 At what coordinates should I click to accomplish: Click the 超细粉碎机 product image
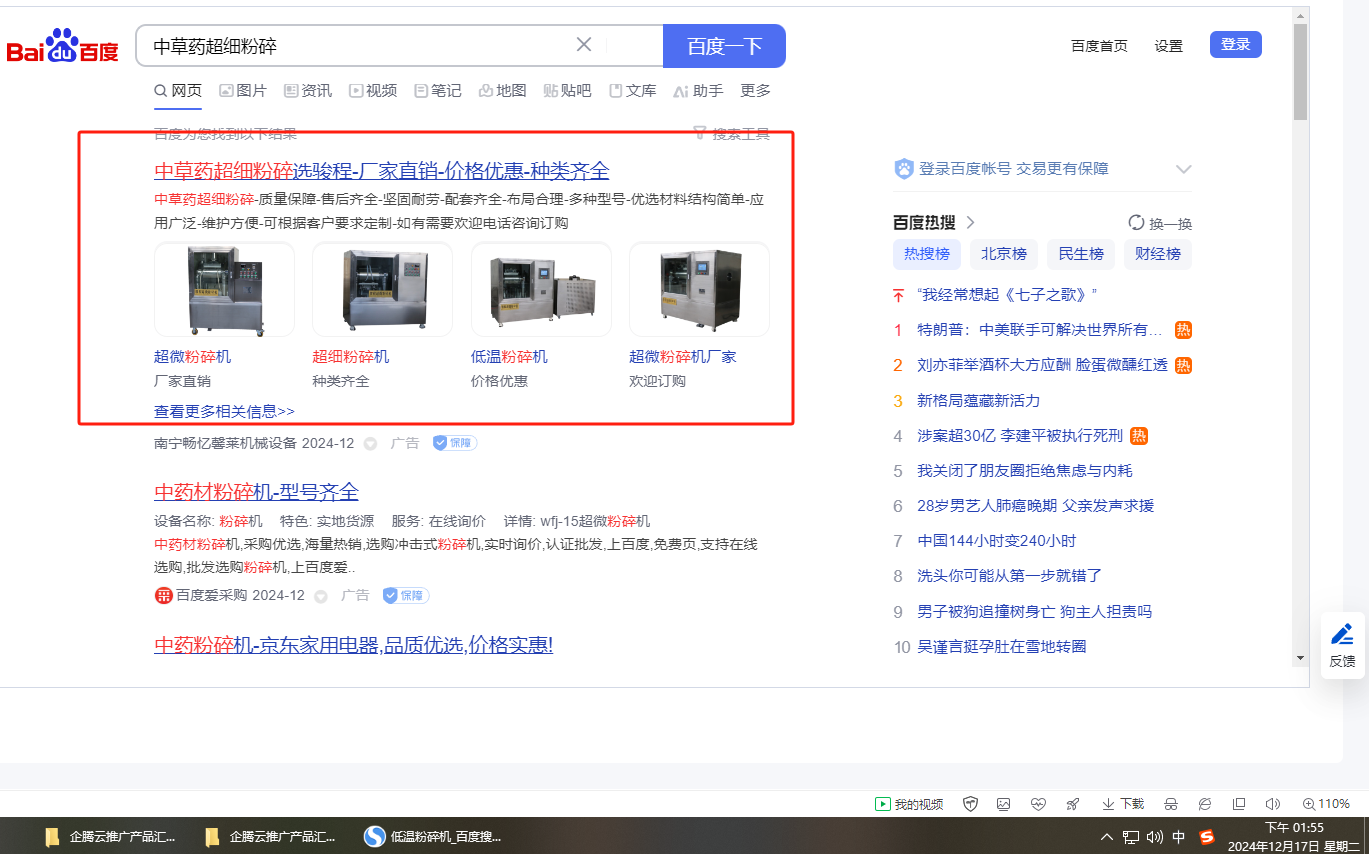tap(382, 289)
